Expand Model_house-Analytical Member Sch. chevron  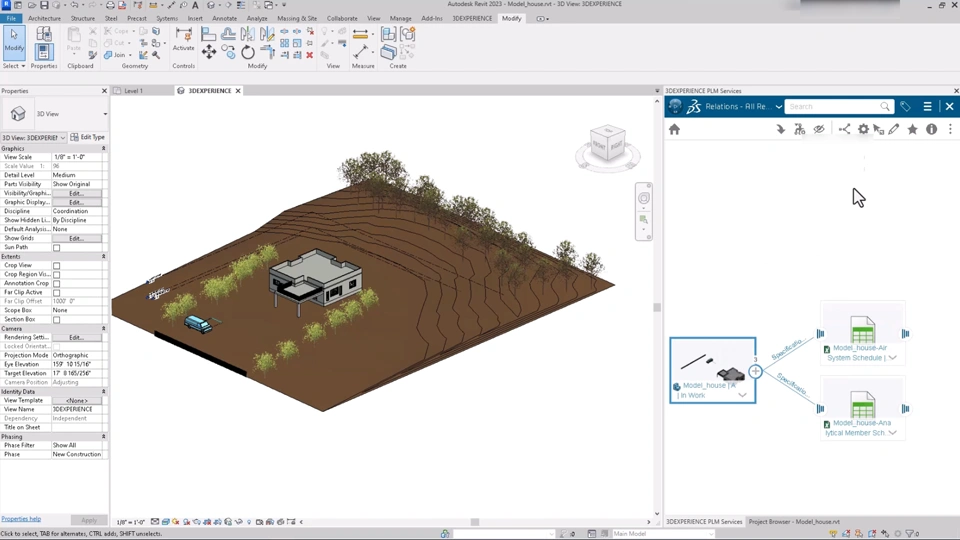coord(893,433)
